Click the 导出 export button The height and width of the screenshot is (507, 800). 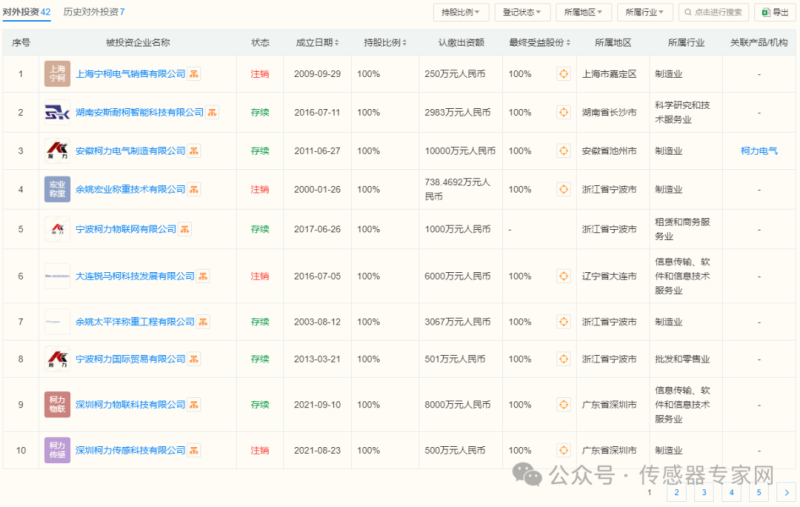(775, 13)
